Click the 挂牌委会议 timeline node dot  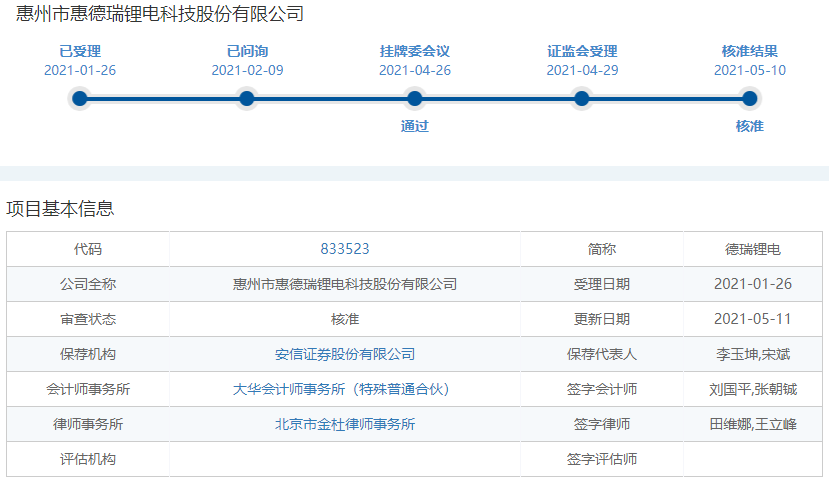pos(414,98)
